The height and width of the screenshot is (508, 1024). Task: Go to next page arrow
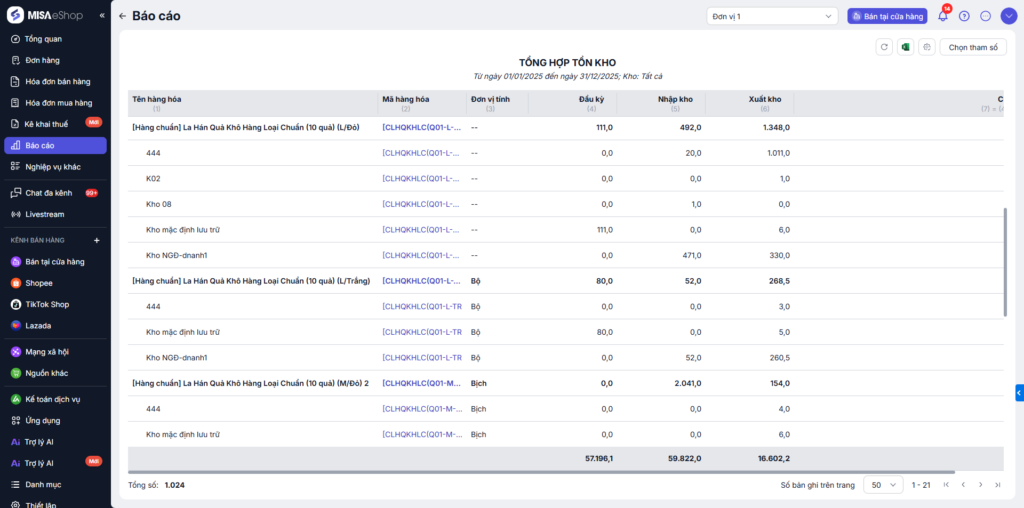coord(980,484)
